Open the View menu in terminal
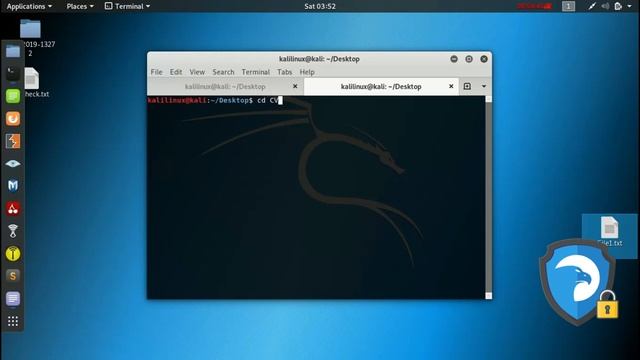Viewport: 640px width, 360px height. point(197,72)
